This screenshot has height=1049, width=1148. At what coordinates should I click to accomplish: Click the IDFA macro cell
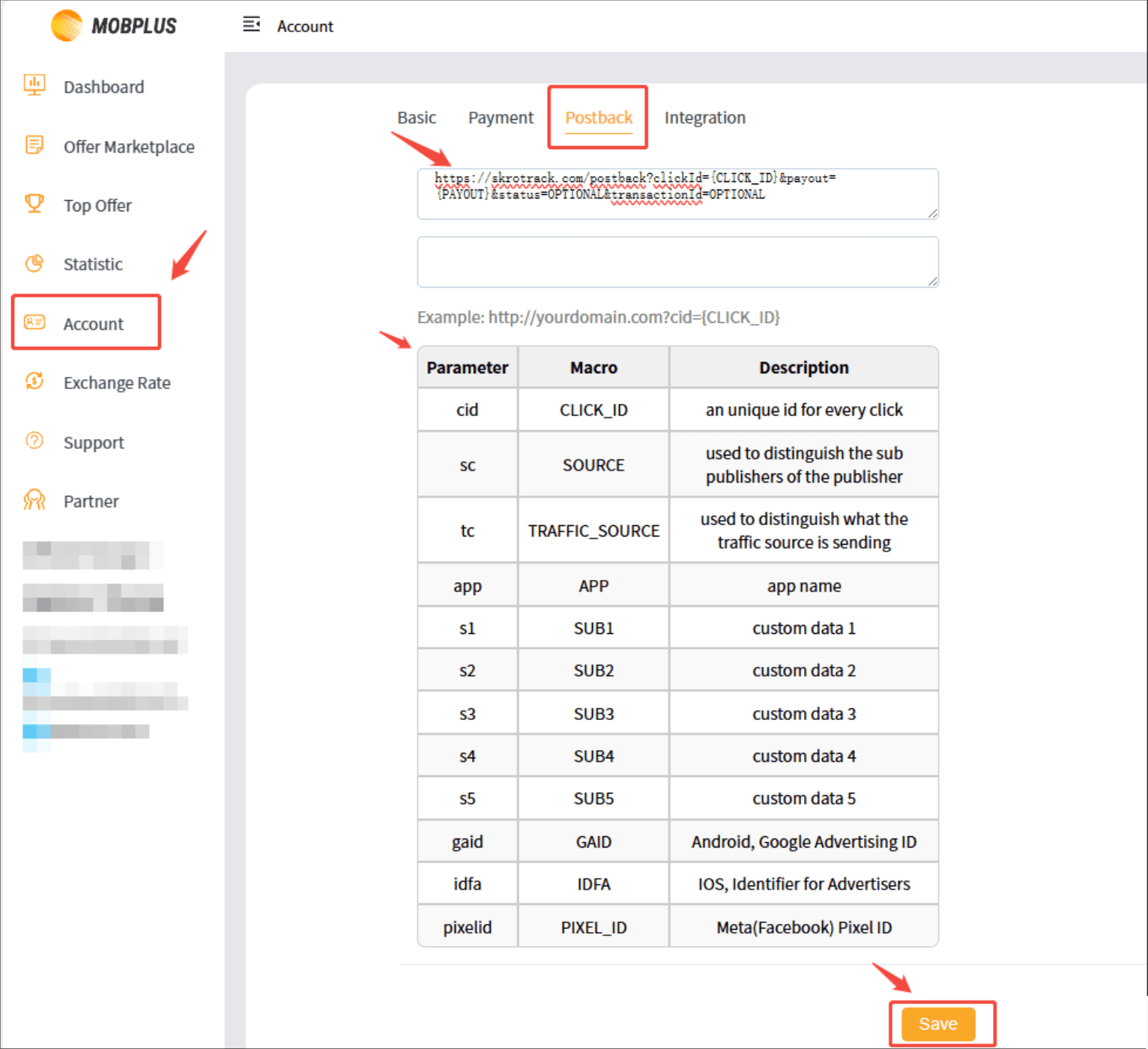click(x=593, y=884)
